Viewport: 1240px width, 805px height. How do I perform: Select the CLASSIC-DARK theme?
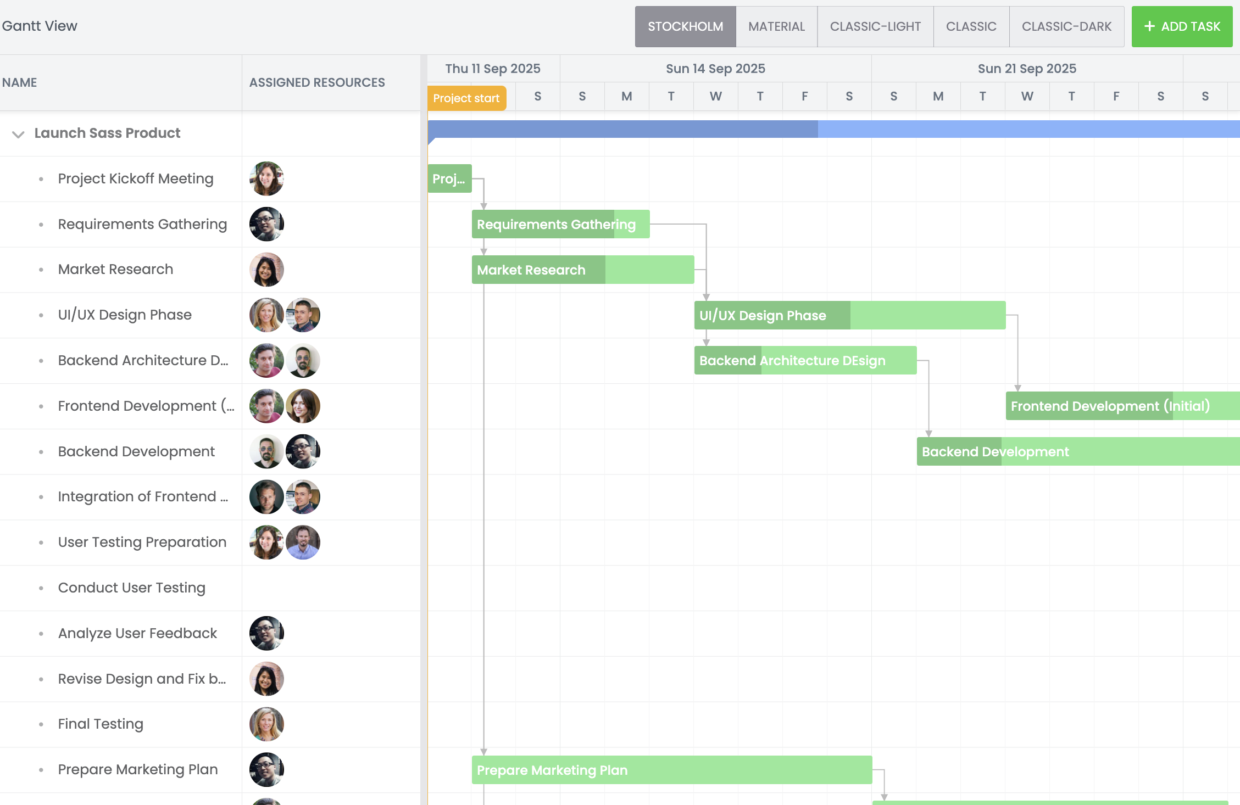(x=1067, y=26)
